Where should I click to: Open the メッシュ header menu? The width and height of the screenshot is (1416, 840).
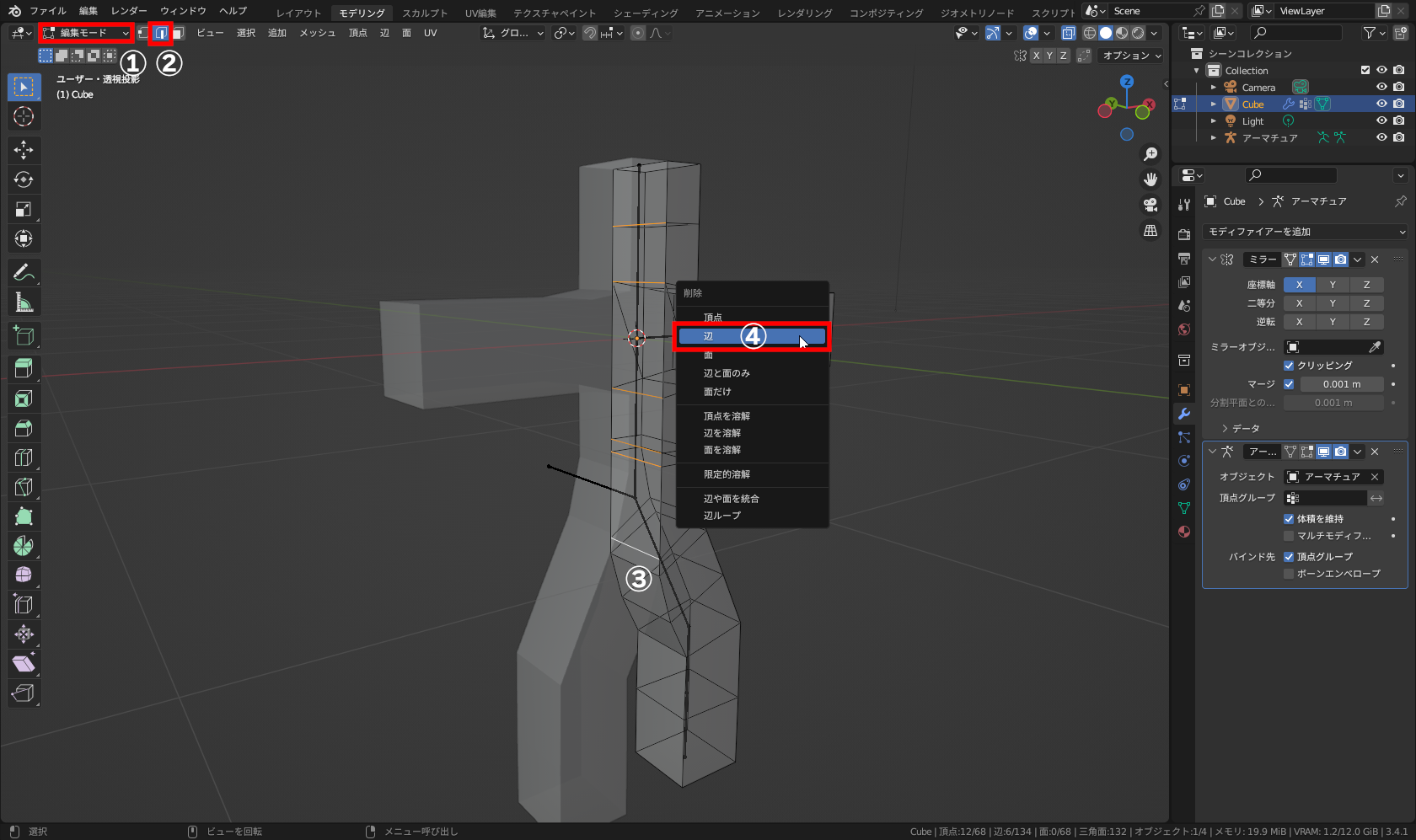tap(318, 33)
